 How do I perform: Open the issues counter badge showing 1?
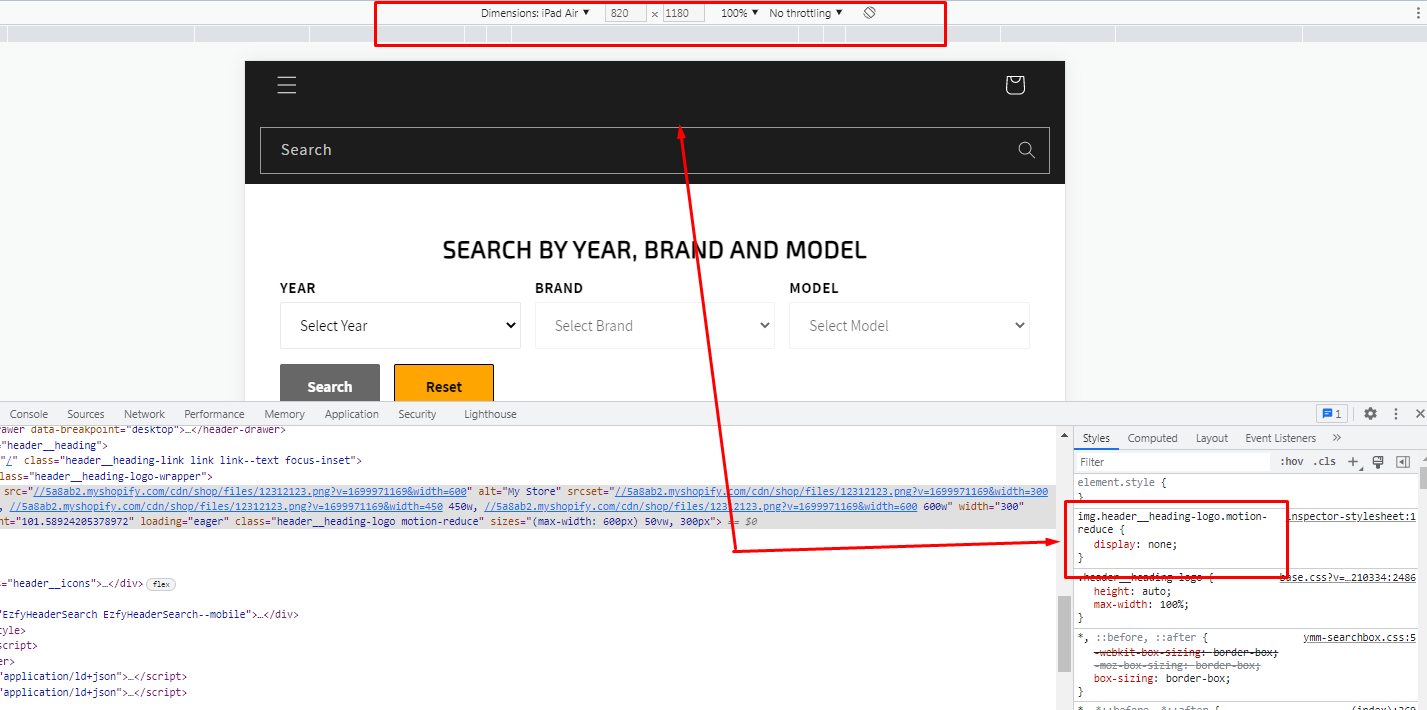coord(1332,414)
